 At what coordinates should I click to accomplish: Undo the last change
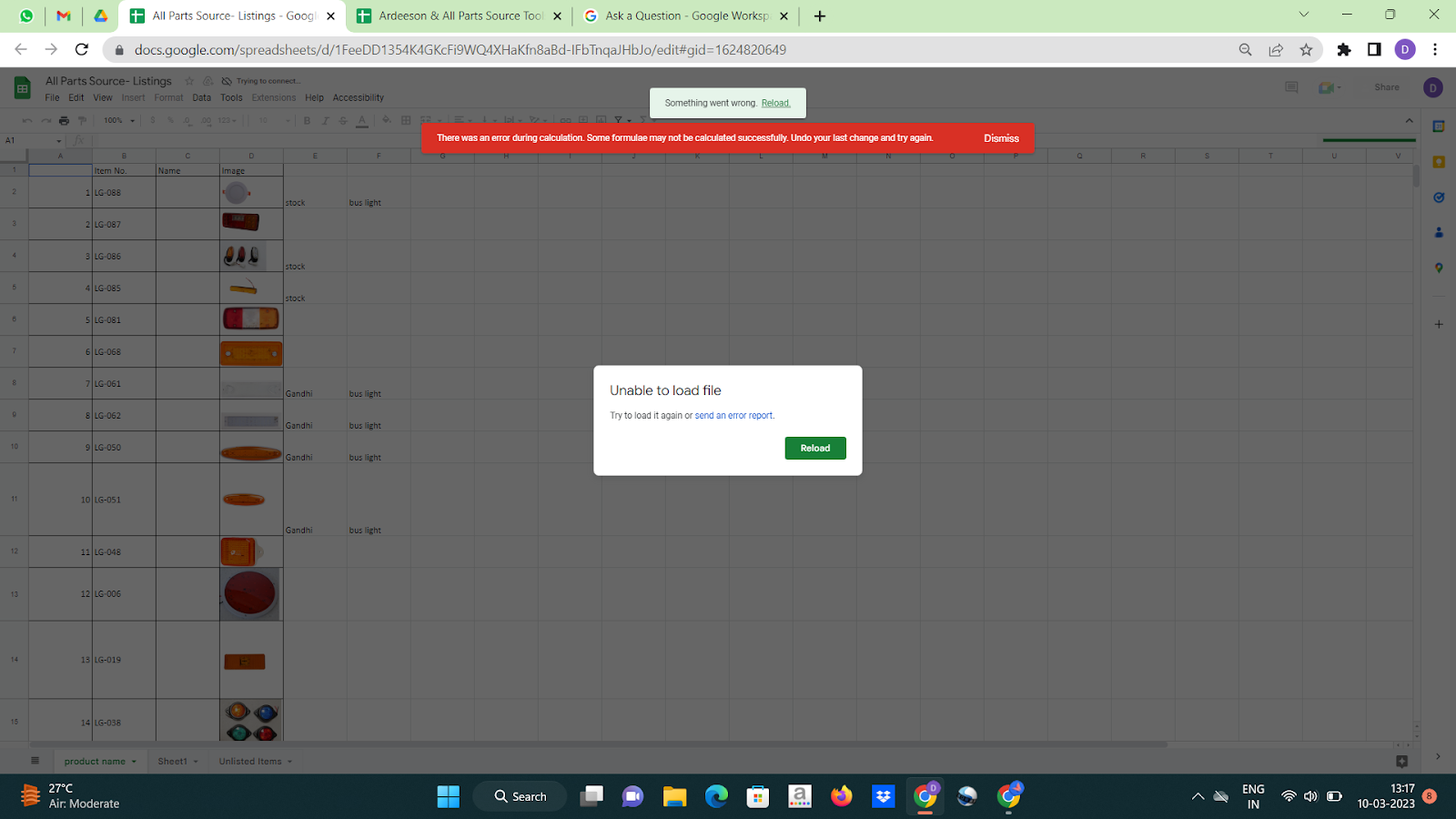coord(26,119)
